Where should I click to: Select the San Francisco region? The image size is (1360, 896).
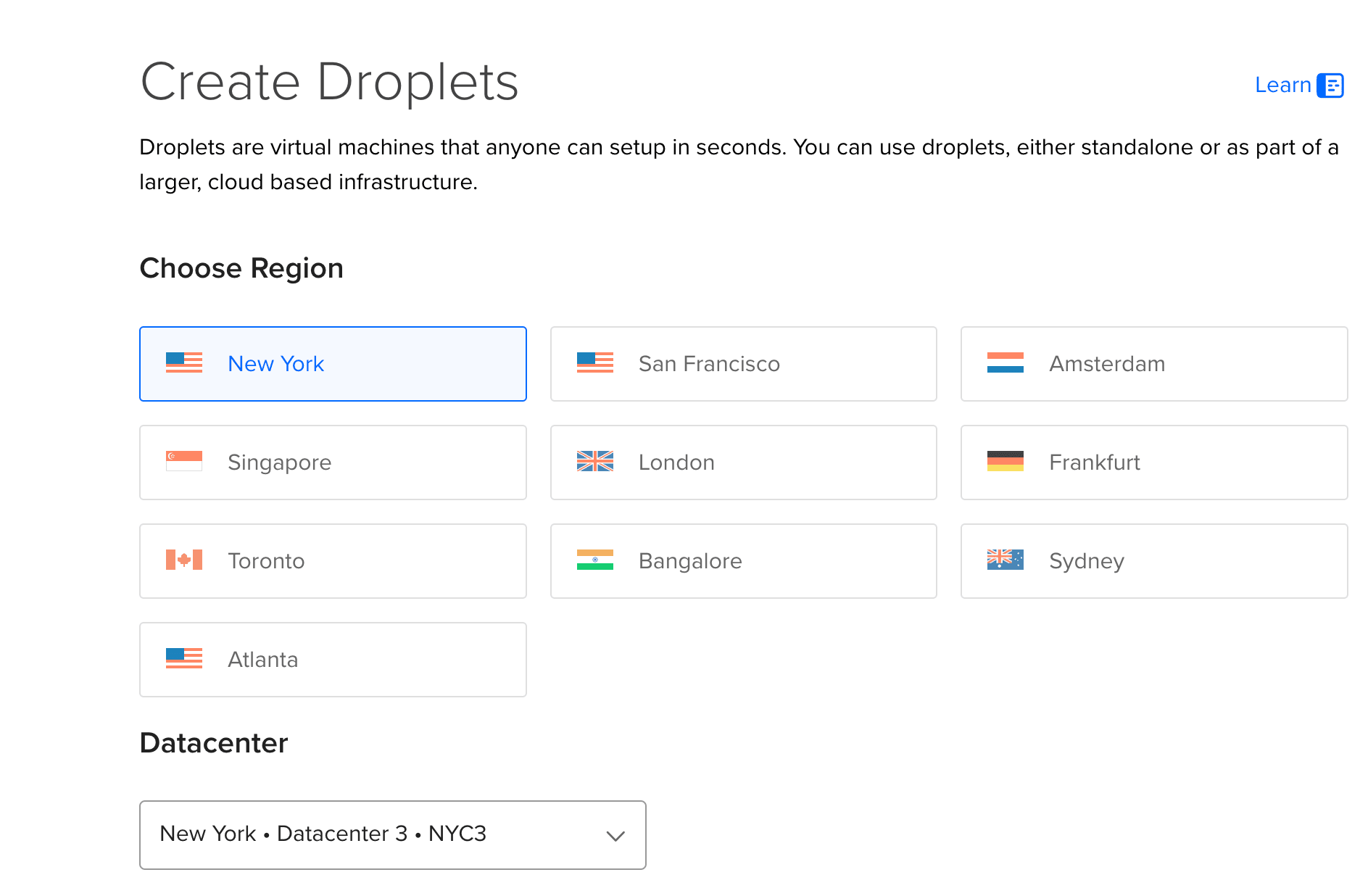(x=743, y=363)
